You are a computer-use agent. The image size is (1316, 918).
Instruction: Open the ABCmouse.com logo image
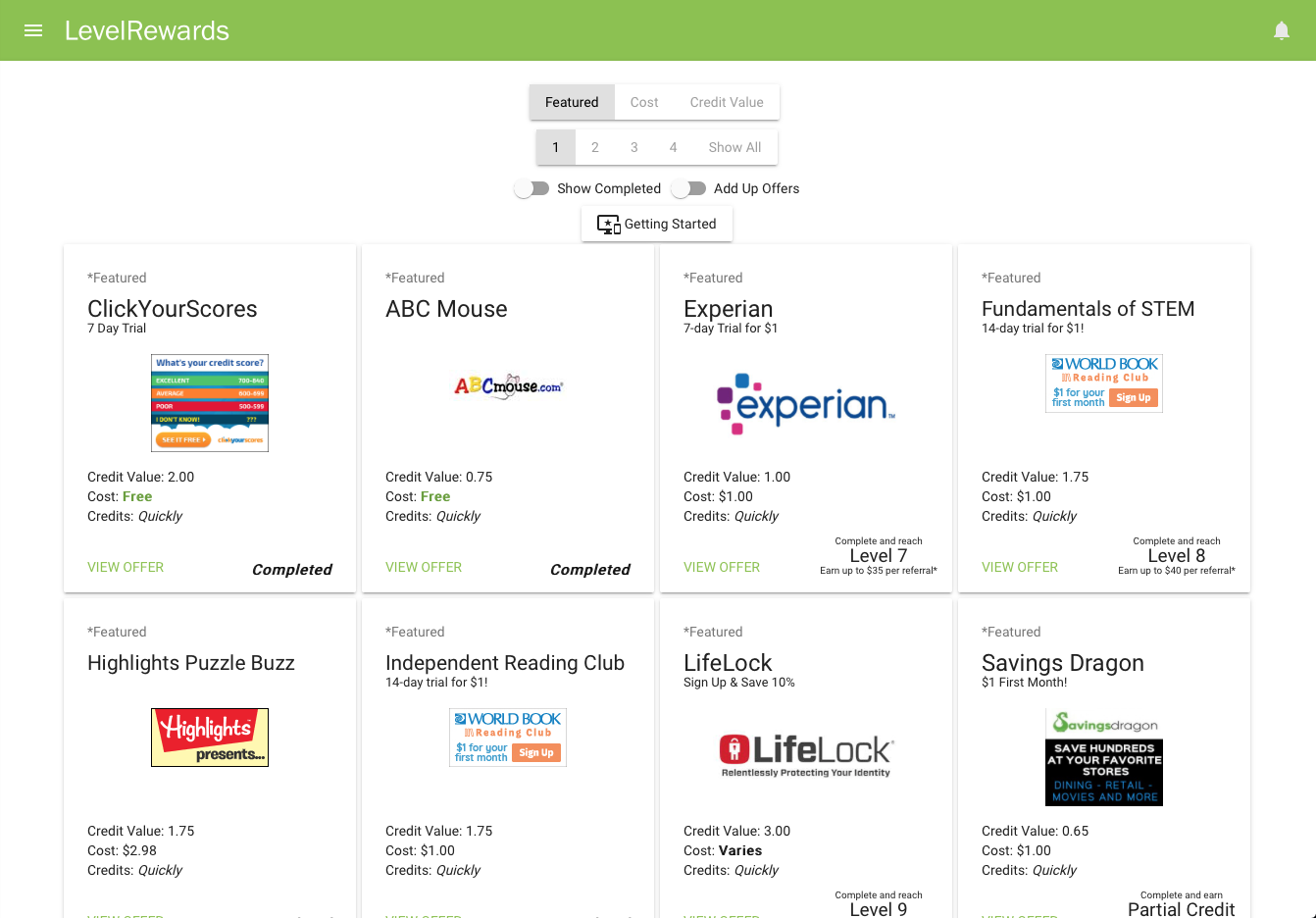[508, 385]
